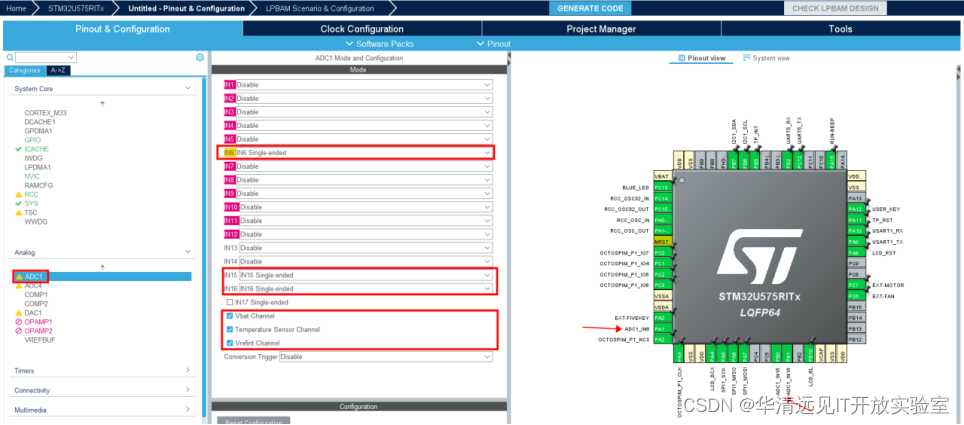Click the GENERATE CODE button
Viewport: 964px width, 425px height.
tap(590, 9)
